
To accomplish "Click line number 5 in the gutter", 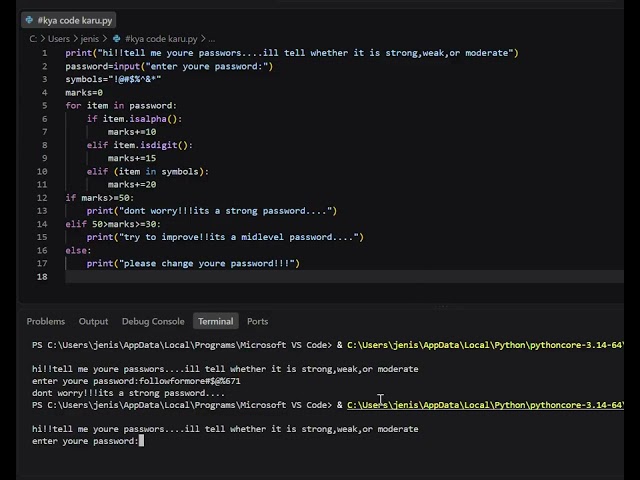I will tap(44, 106).
